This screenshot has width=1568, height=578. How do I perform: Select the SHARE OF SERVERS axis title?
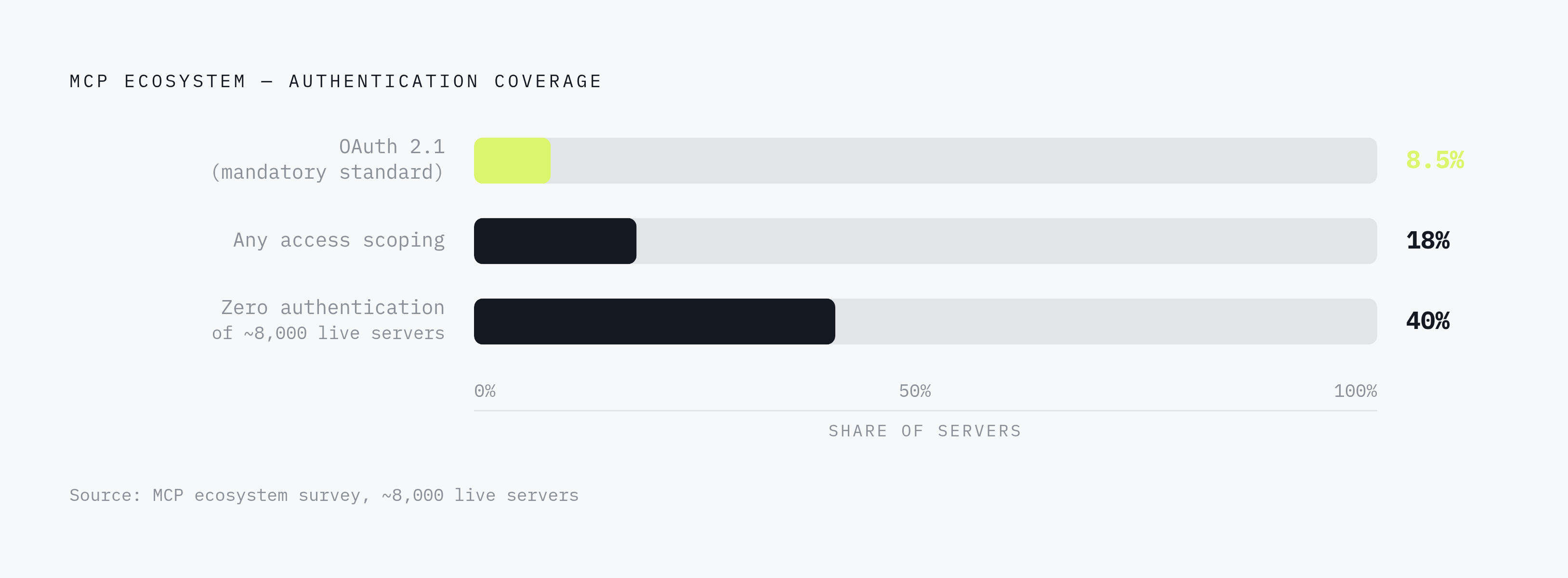924,431
